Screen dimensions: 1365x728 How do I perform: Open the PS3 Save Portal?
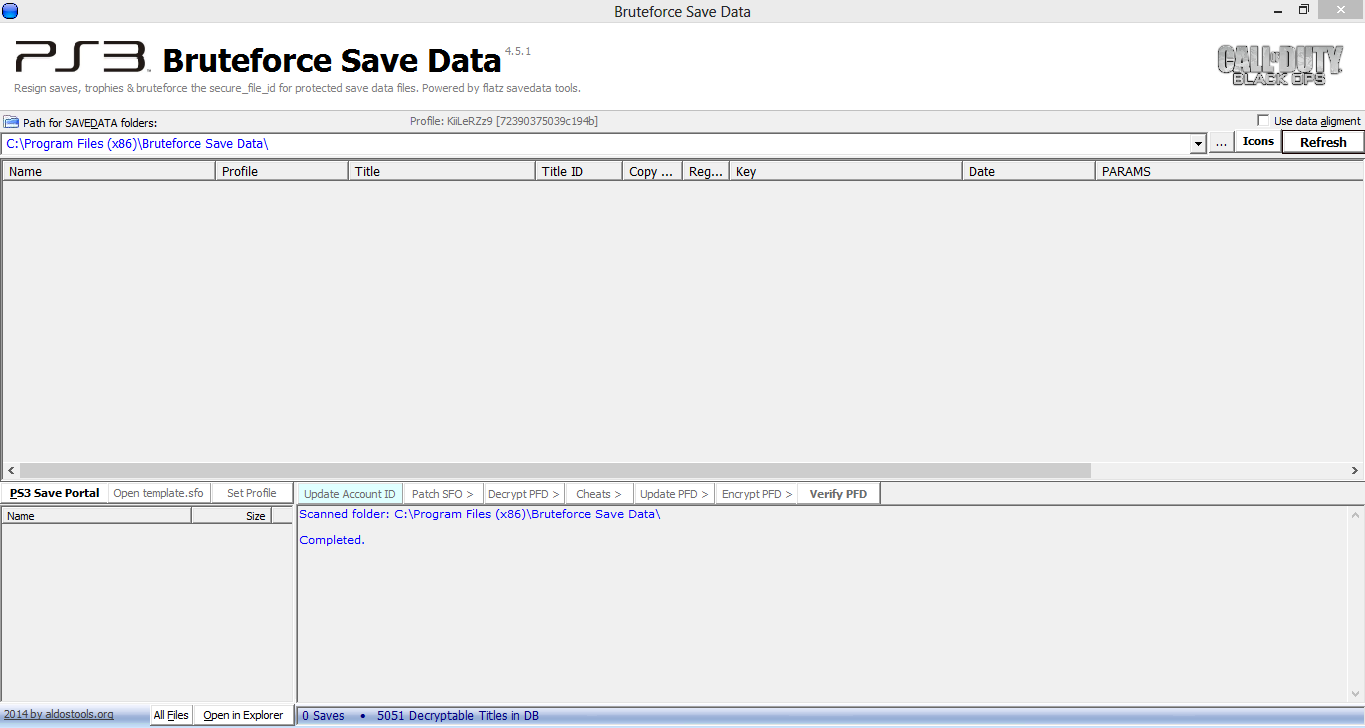54,493
